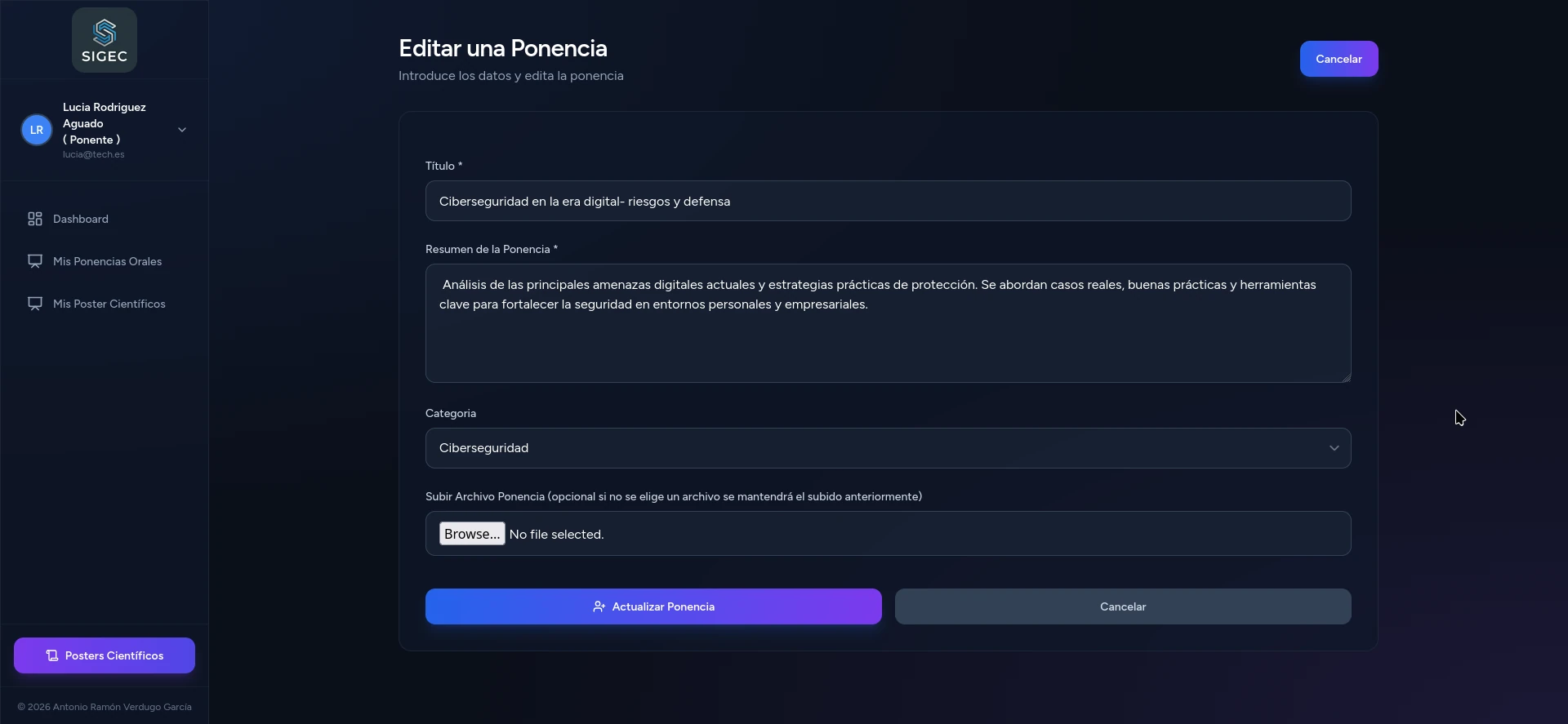
Task: Click the gray Cancelar button in form
Action: pyautogui.click(x=1122, y=606)
